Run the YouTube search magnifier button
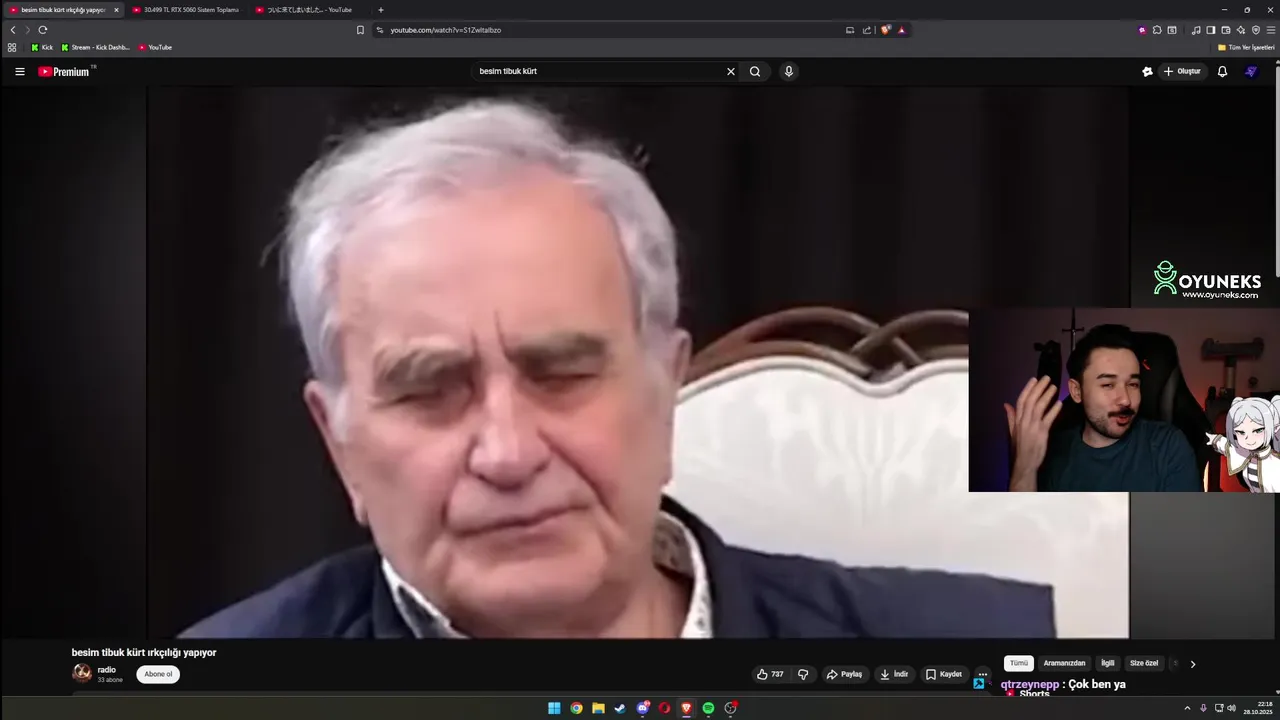 pos(755,72)
